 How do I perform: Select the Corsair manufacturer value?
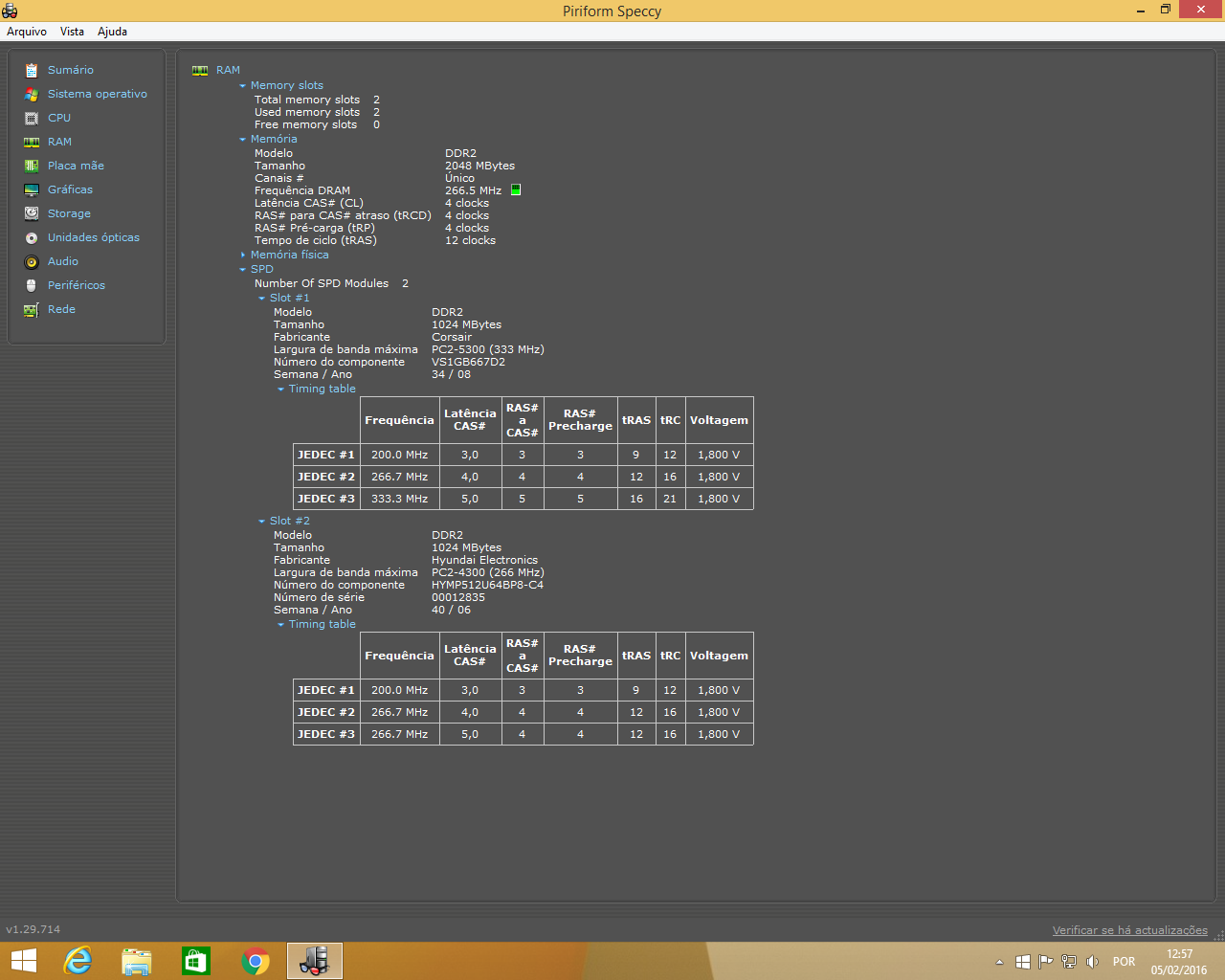point(452,337)
